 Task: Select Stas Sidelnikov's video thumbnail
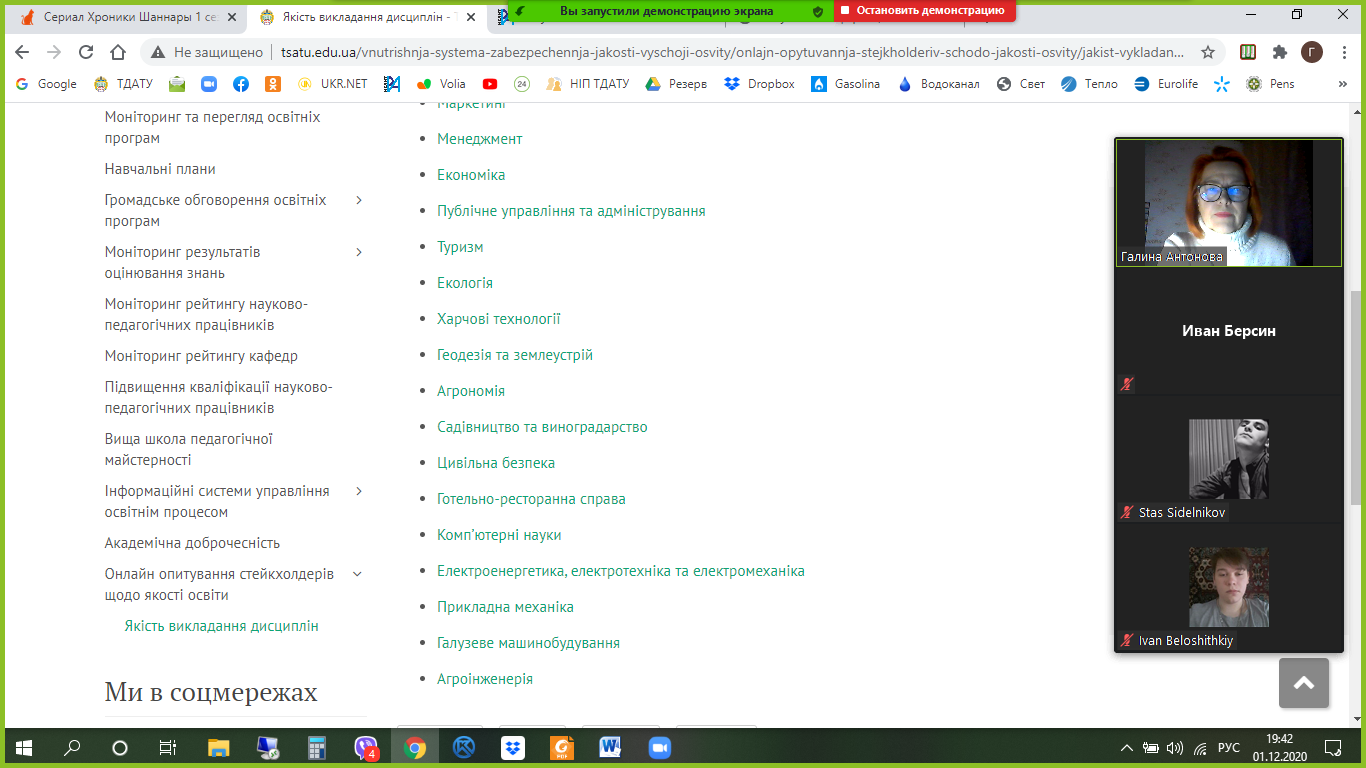point(1228,460)
